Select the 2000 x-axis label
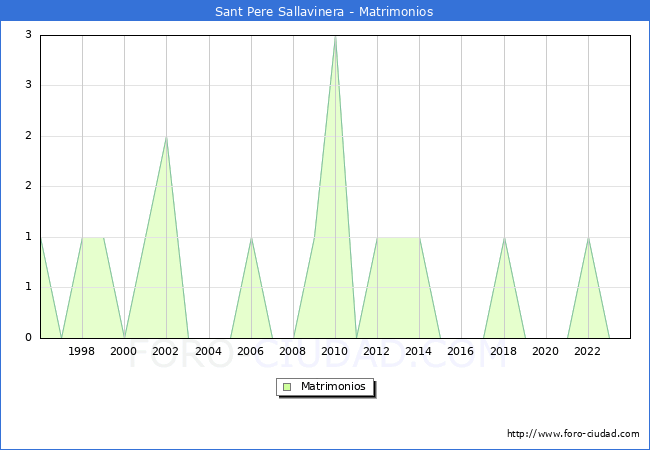Viewport: 650px width, 450px height. point(124,351)
